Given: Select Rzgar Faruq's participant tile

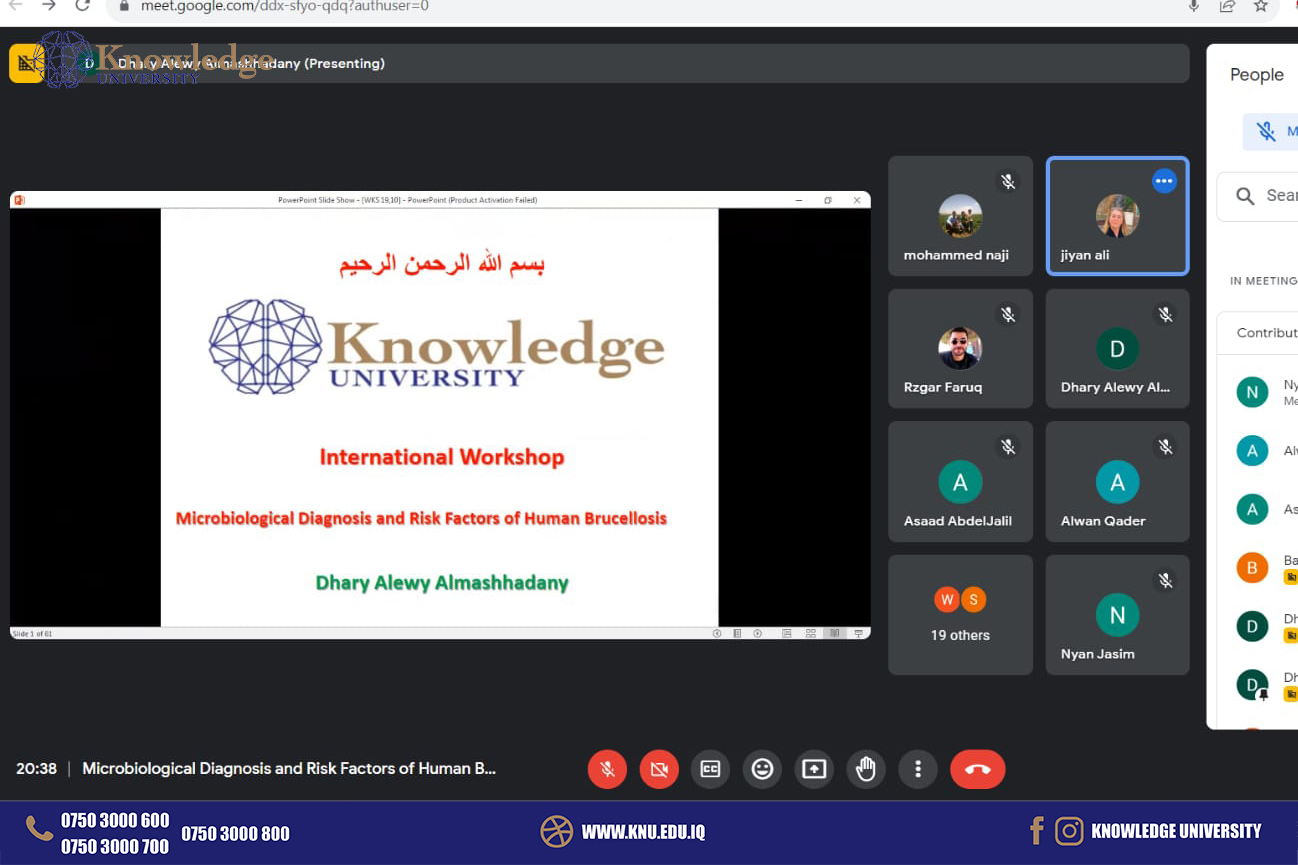Looking at the screenshot, I should click(960, 348).
